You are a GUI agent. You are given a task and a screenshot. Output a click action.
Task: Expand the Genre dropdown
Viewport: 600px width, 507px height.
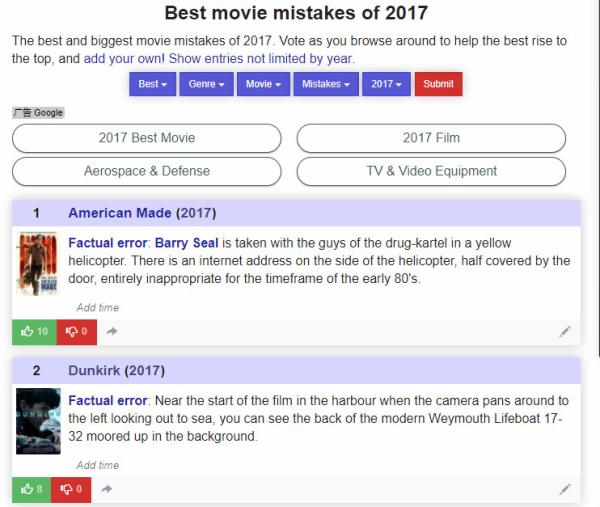click(x=207, y=84)
